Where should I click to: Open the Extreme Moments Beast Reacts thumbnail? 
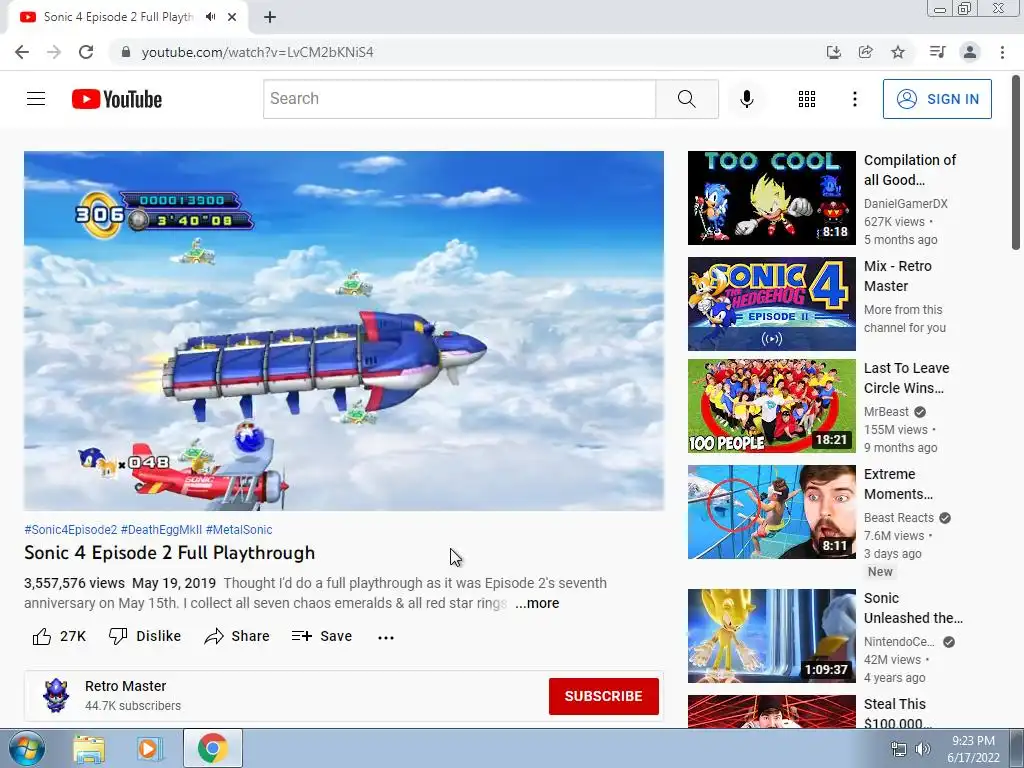[x=771, y=512]
